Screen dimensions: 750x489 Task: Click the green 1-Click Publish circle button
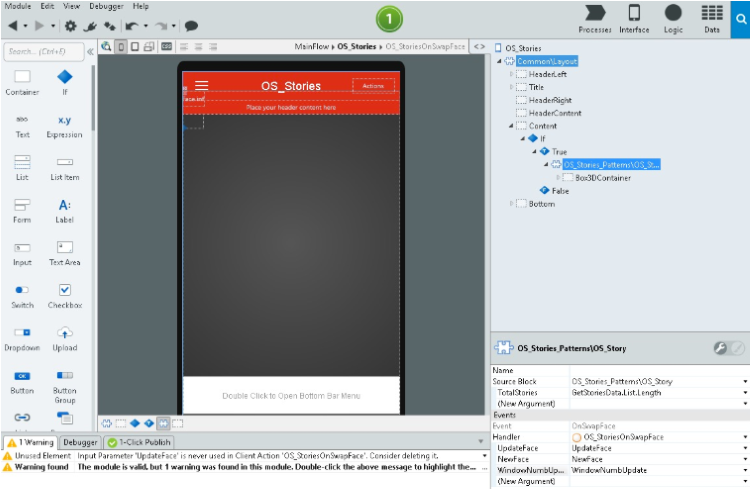tap(388, 19)
